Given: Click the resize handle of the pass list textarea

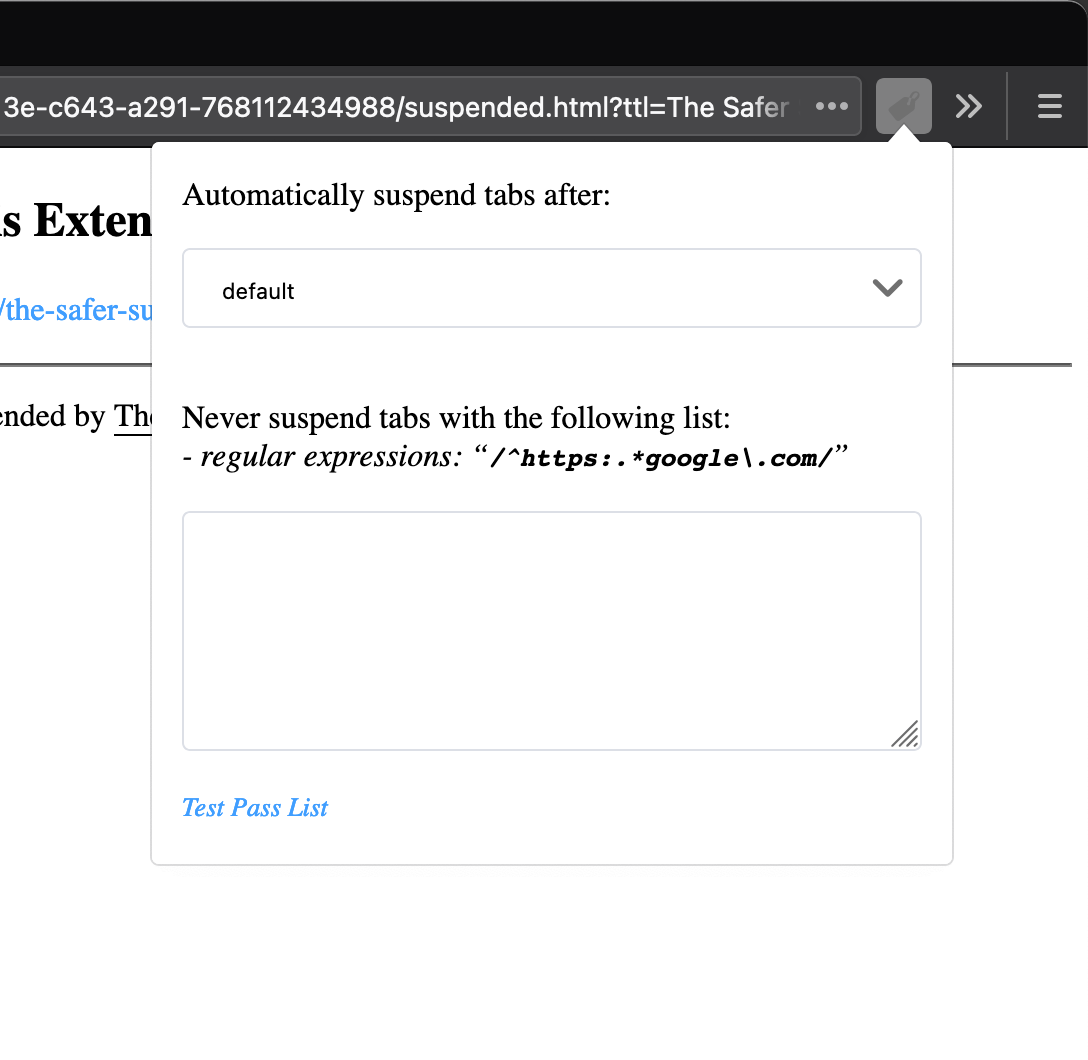Looking at the screenshot, I should click(x=905, y=734).
